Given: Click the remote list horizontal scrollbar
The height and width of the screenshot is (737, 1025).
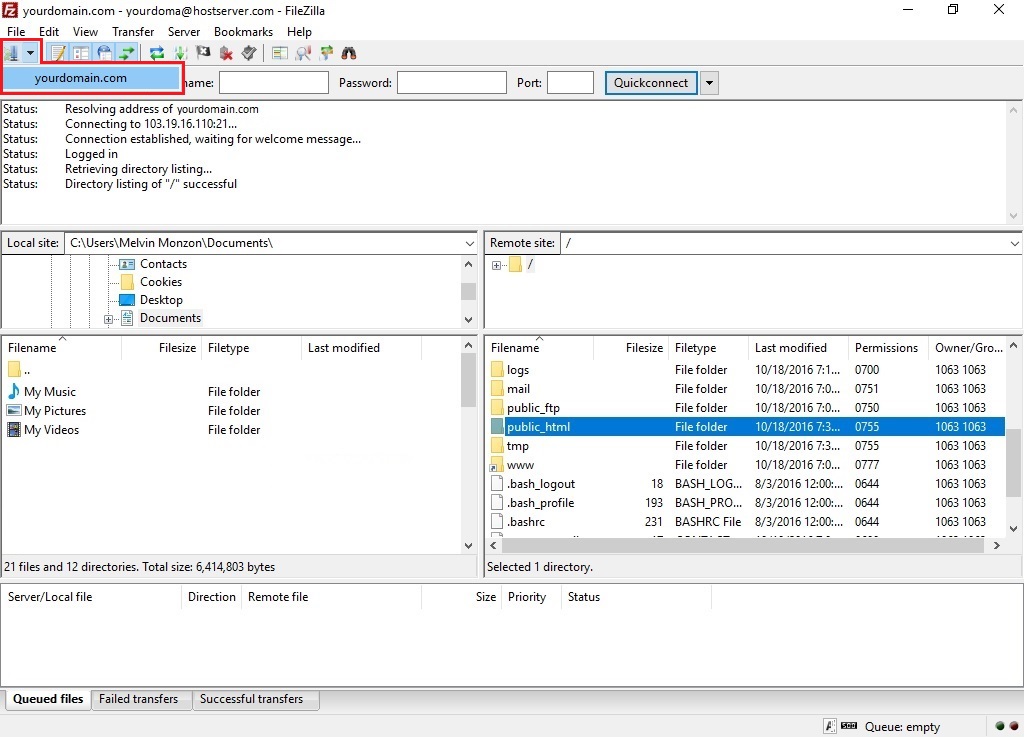Looking at the screenshot, I should pos(744,545).
